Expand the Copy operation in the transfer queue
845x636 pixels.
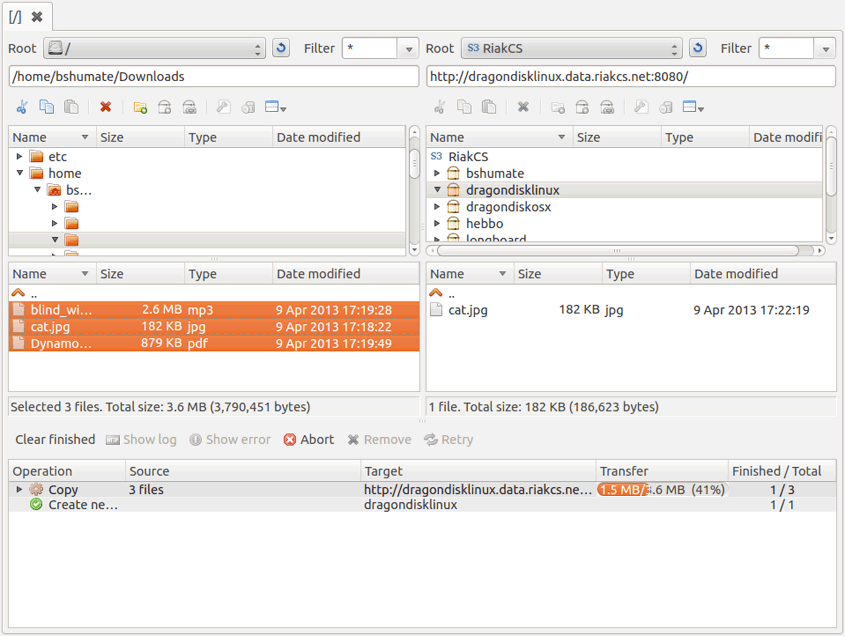(x=18, y=489)
